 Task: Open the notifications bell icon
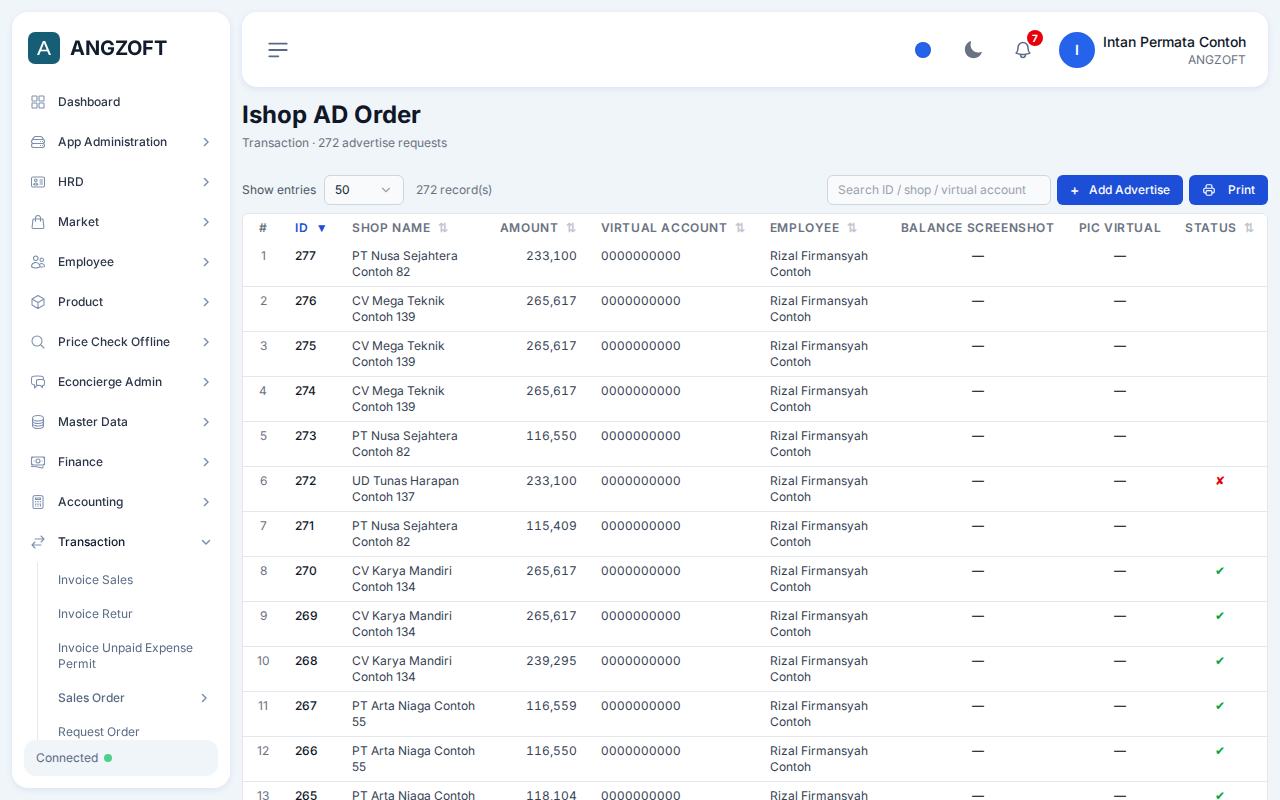pos(1023,50)
